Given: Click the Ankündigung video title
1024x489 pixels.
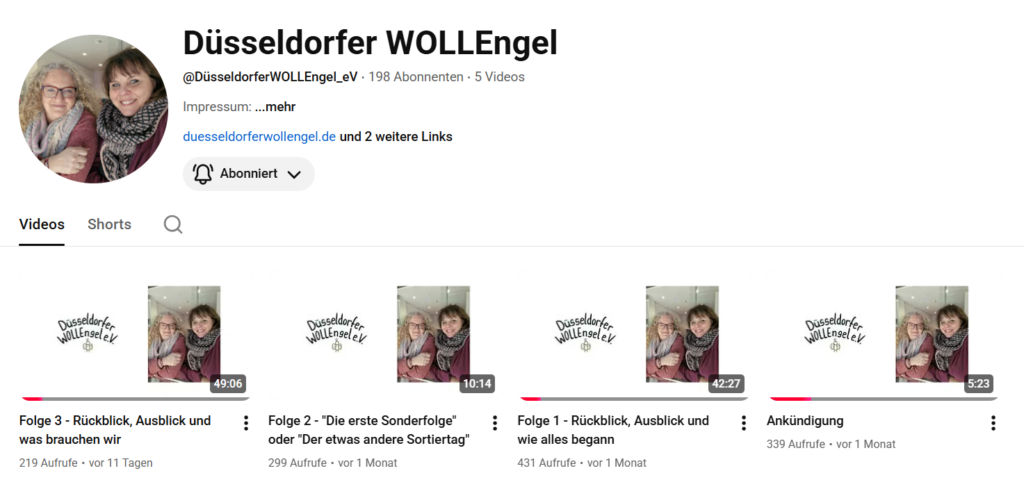Looking at the screenshot, I should pos(805,421).
